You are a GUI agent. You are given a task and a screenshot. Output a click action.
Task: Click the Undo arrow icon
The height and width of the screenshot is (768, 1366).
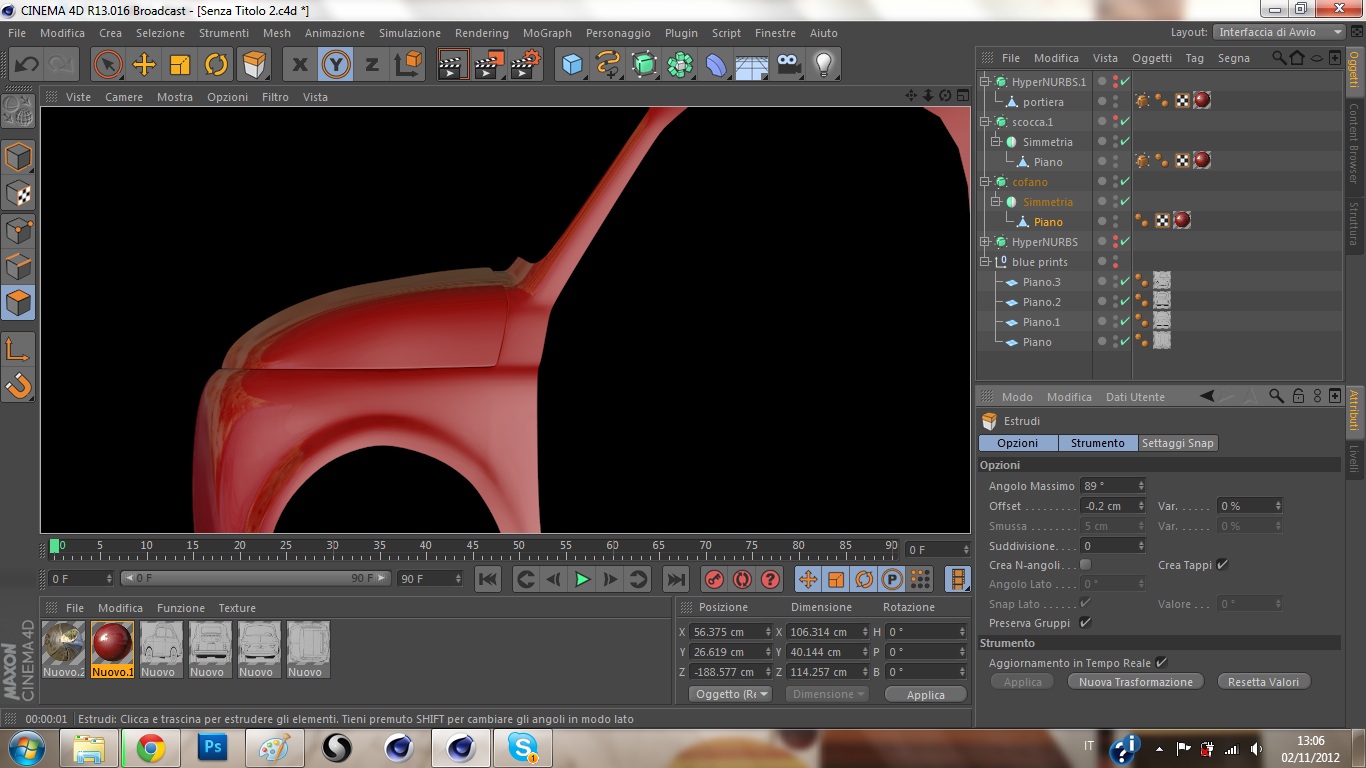click(x=27, y=65)
